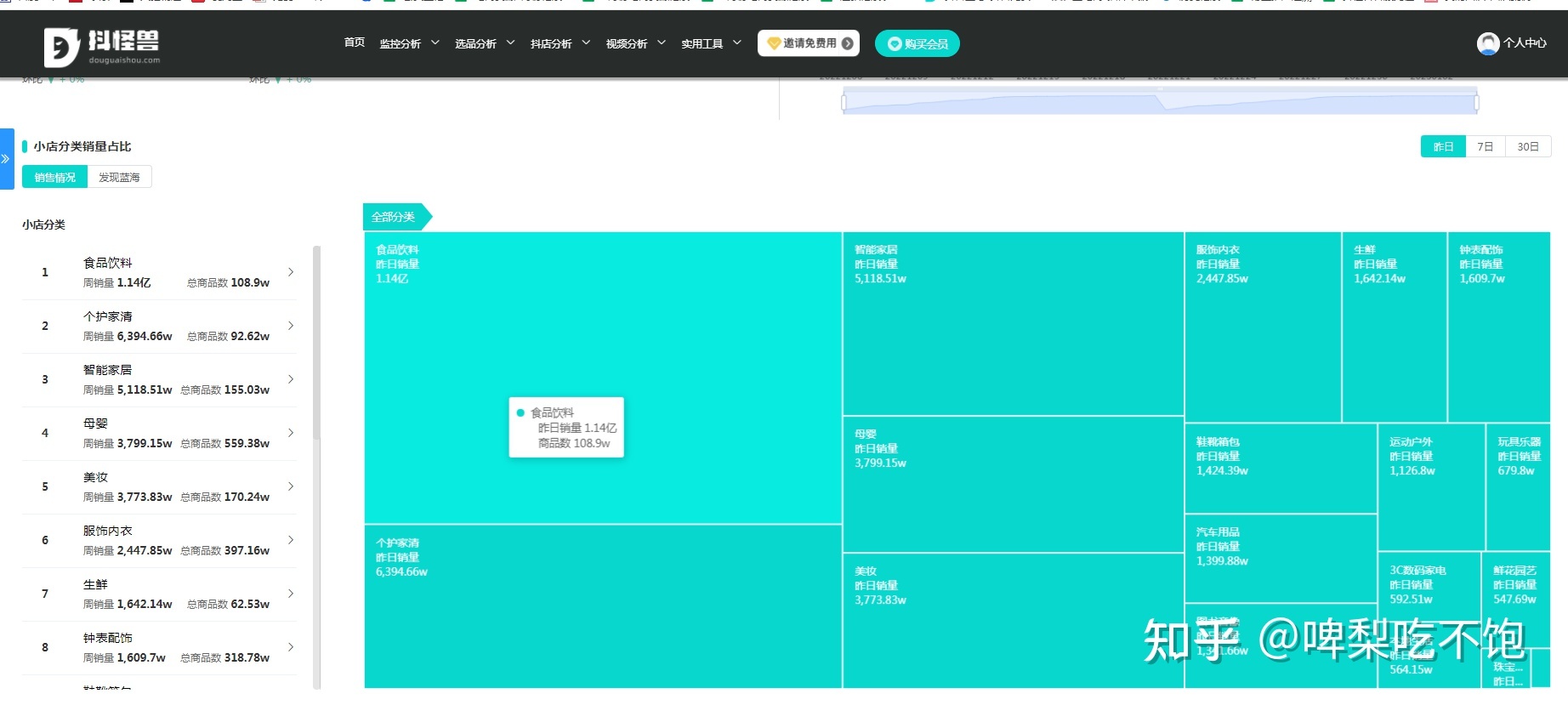Click the user avatar icon by 个人中心

point(1487,43)
